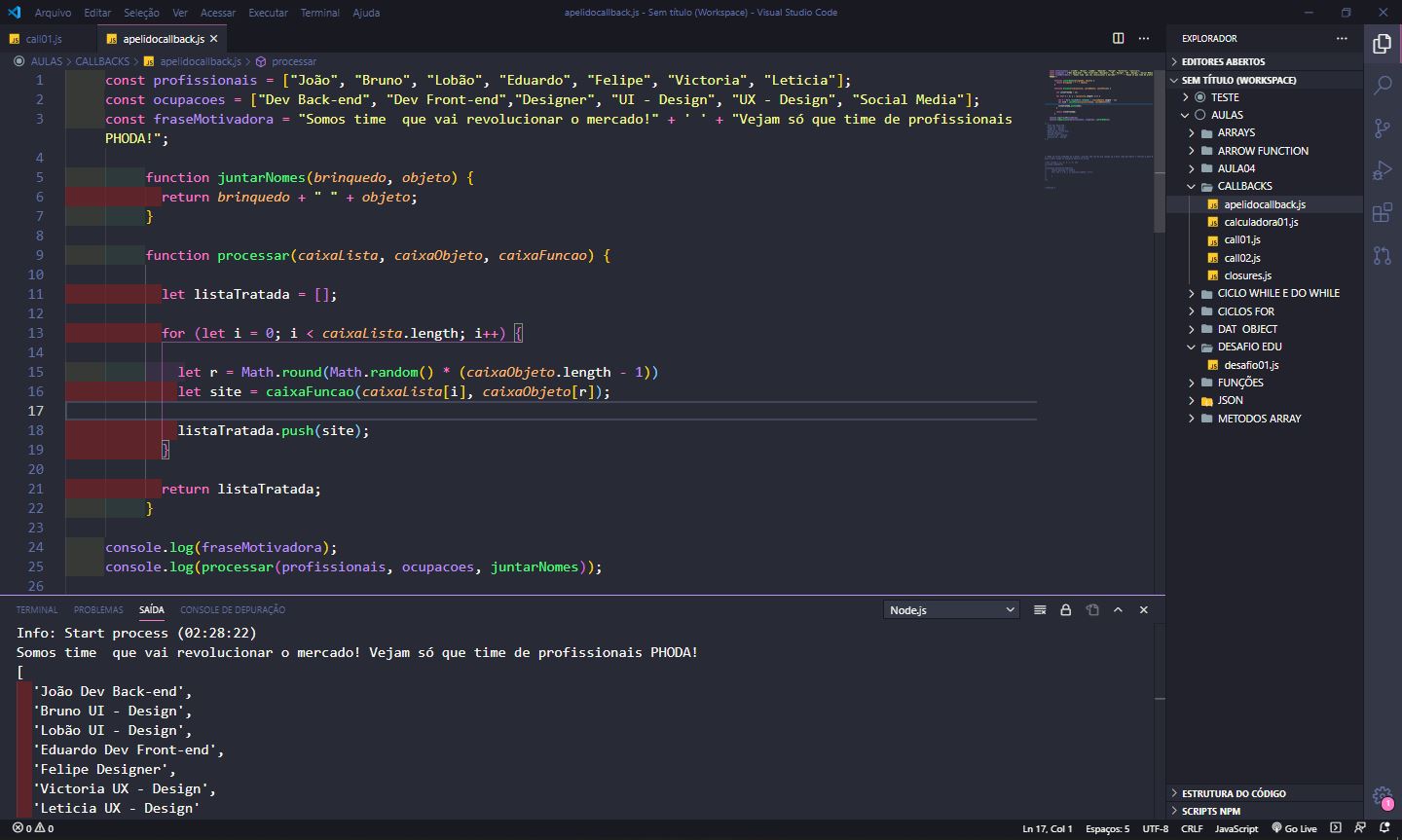Viewport: 1402px width, 840px height.
Task: Open the Run and Debug panel
Action: point(1383,169)
